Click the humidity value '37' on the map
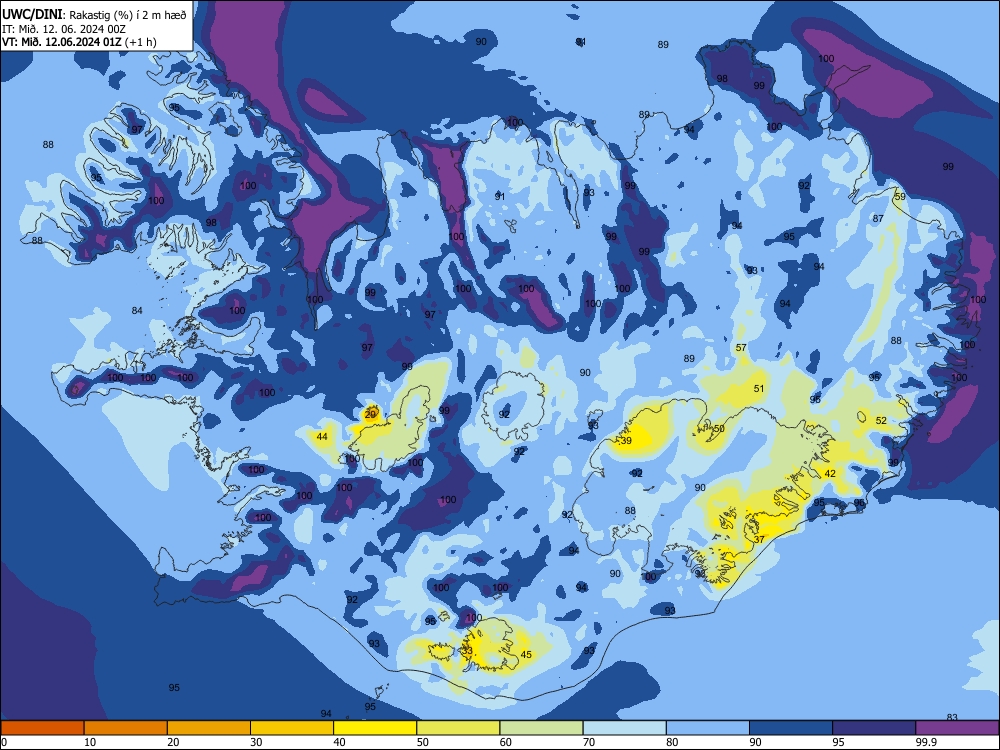This screenshot has height=750, width=1000. [x=760, y=540]
